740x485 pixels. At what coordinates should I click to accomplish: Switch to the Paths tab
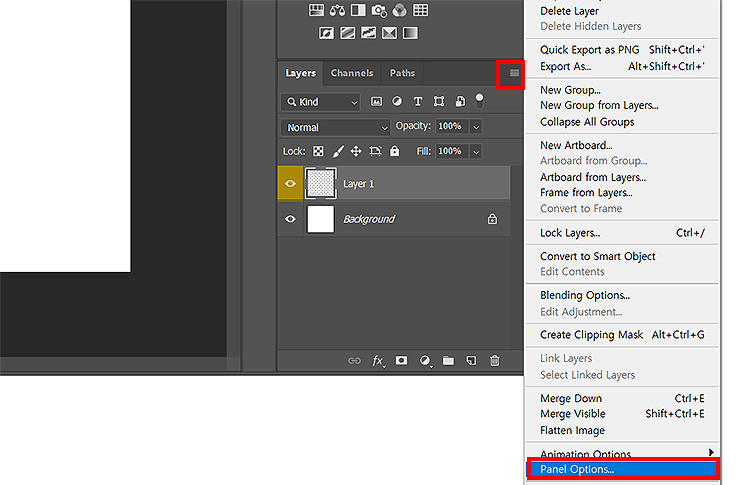(x=402, y=73)
